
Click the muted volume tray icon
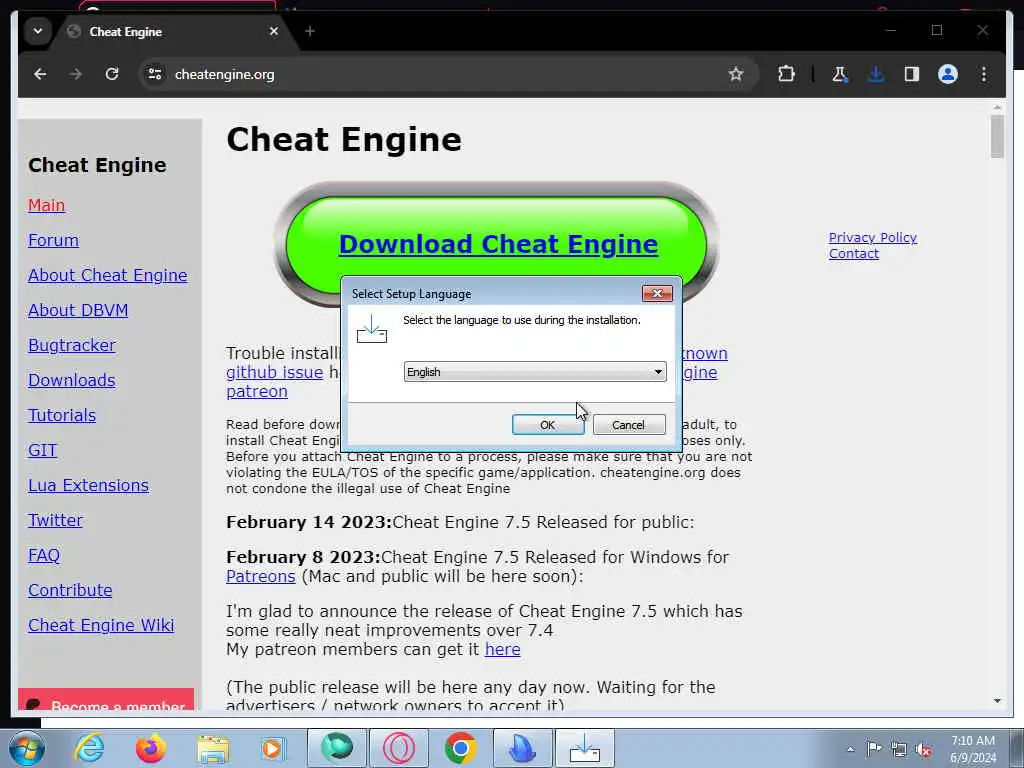pos(923,749)
